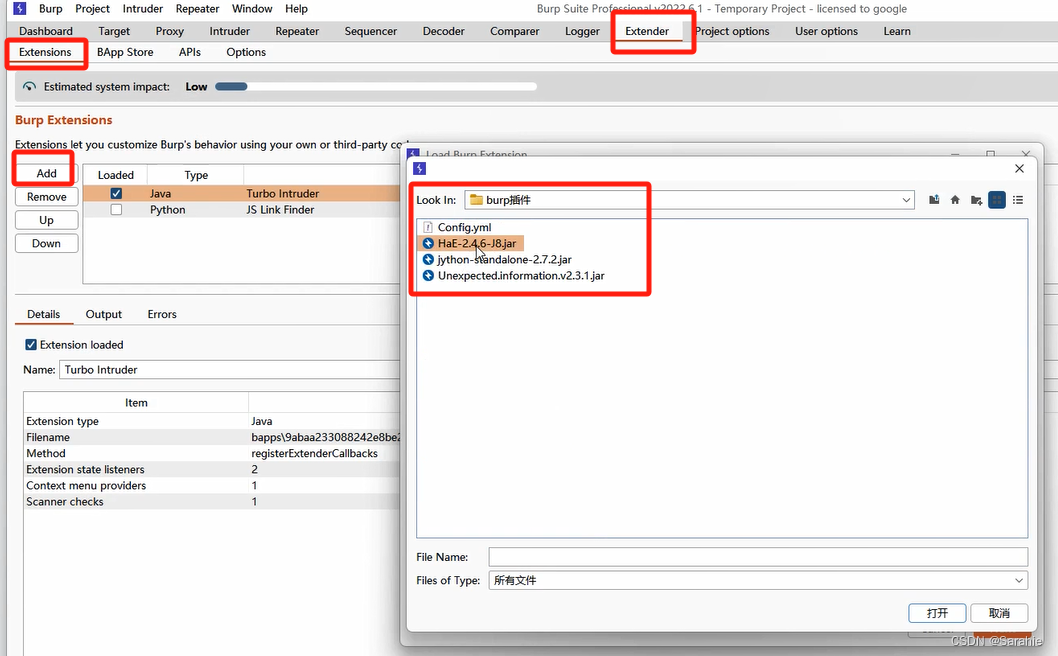Close the file chooser dialog
The width and height of the screenshot is (1058, 656).
click(1019, 169)
